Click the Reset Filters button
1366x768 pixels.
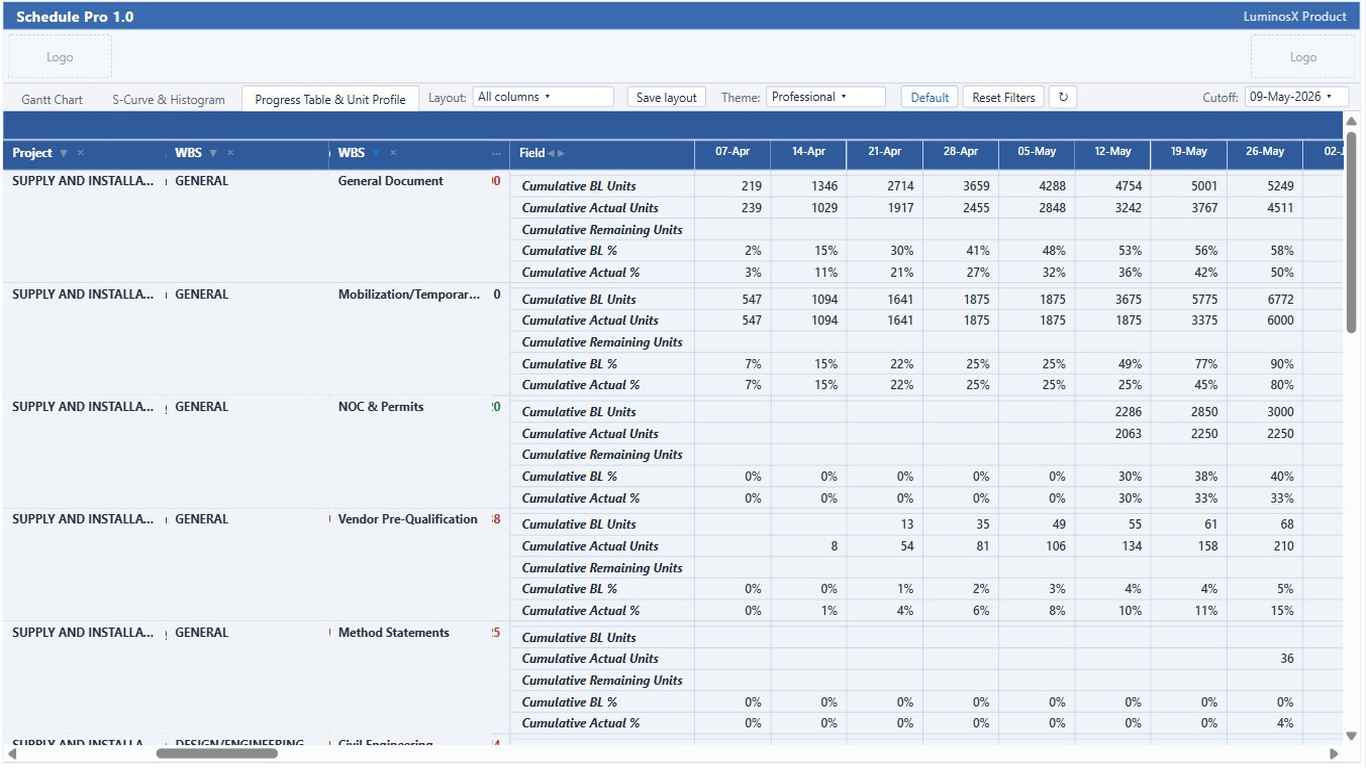[x=1004, y=97]
